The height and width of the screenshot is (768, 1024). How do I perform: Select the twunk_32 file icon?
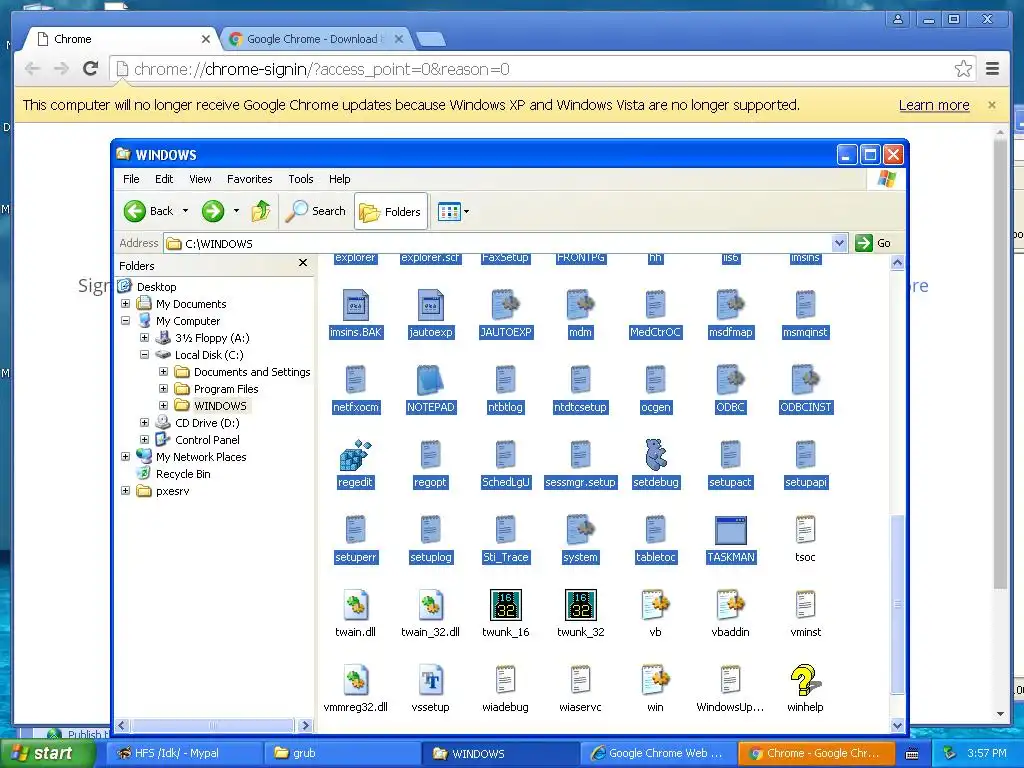(x=581, y=605)
